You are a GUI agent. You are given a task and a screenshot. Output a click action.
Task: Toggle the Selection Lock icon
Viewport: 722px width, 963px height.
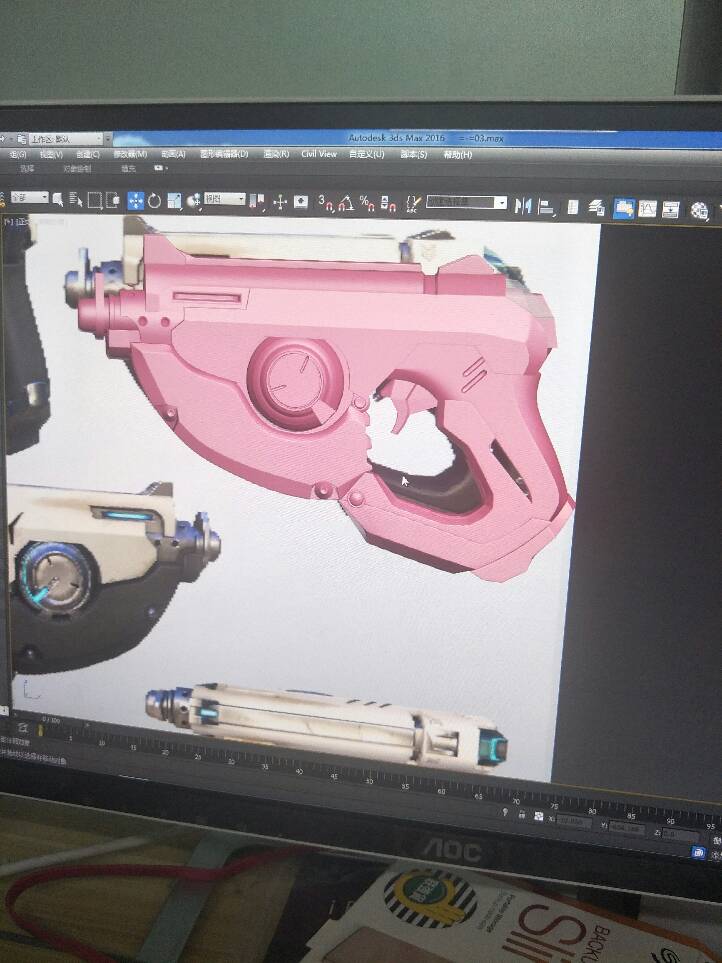(521, 815)
